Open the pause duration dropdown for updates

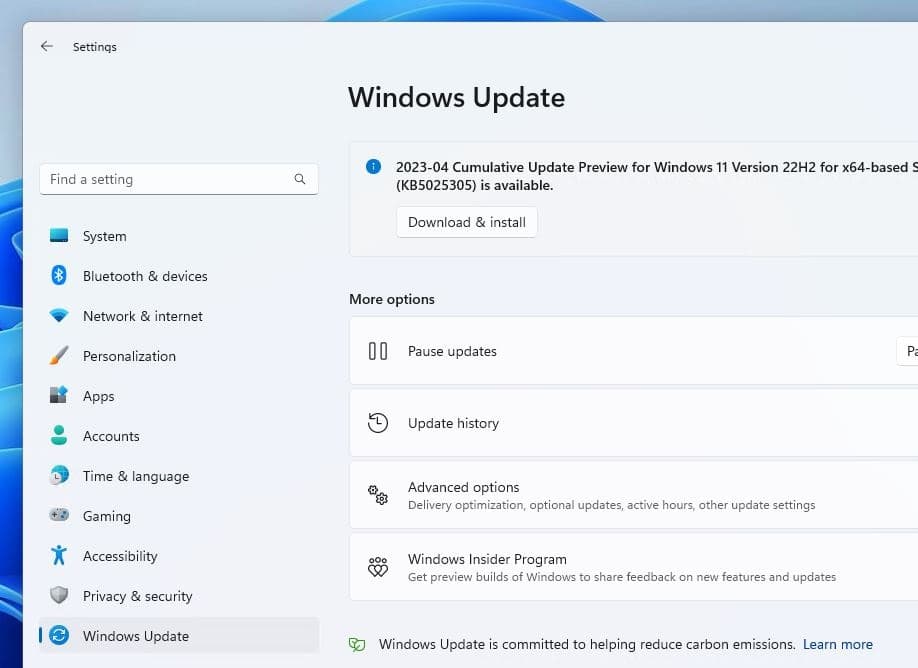pos(906,351)
